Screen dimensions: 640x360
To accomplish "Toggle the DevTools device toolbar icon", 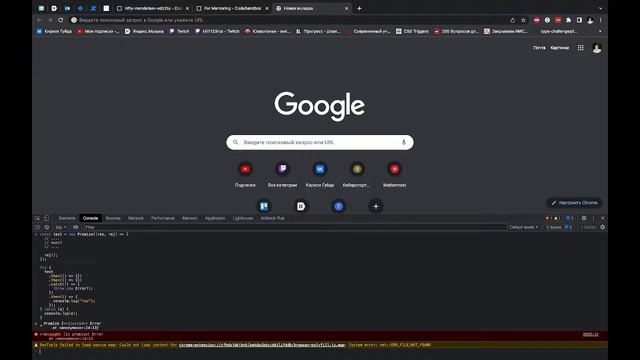I will (x=46, y=218).
